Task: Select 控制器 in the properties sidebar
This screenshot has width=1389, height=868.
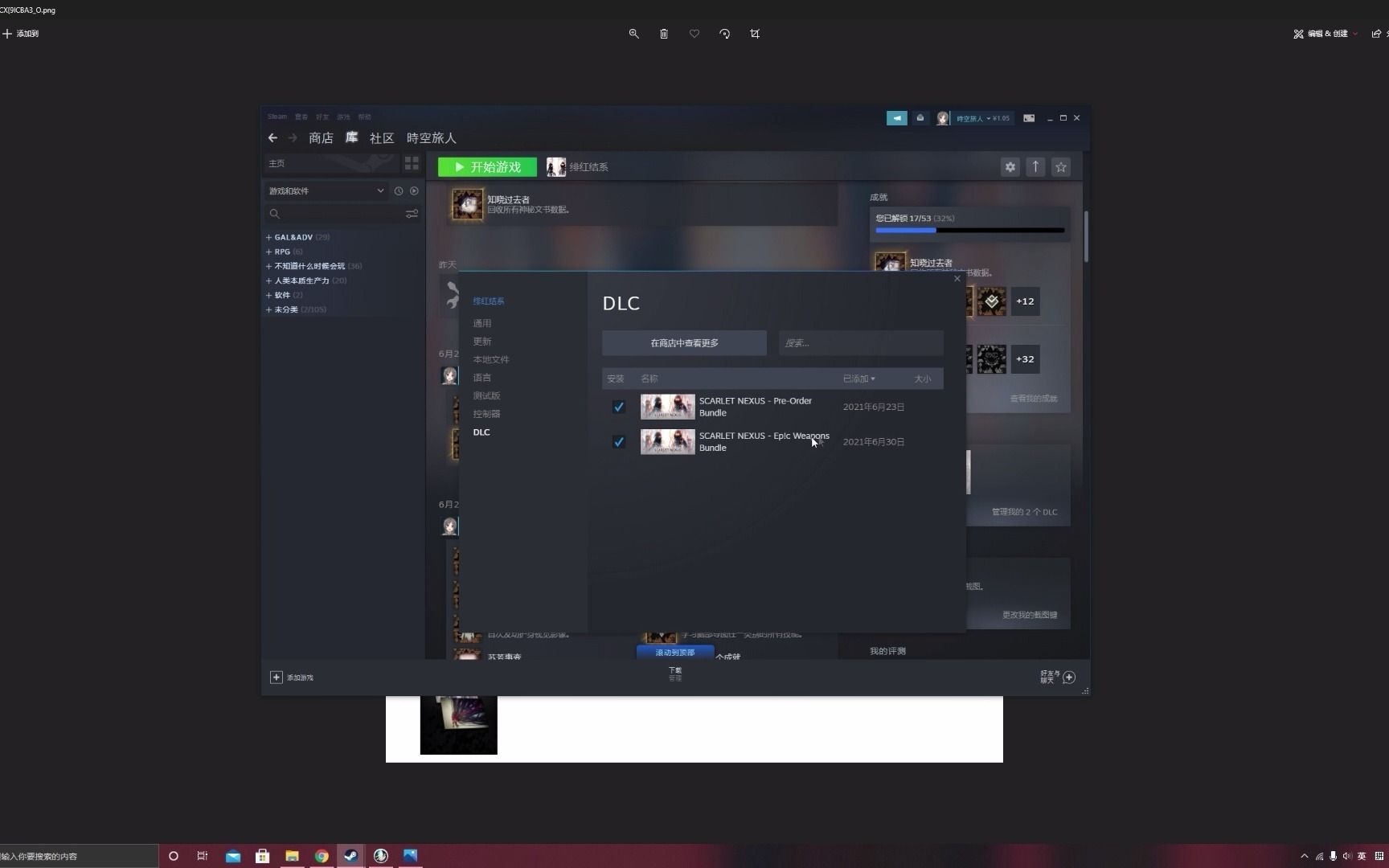Action: coord(486,414)
